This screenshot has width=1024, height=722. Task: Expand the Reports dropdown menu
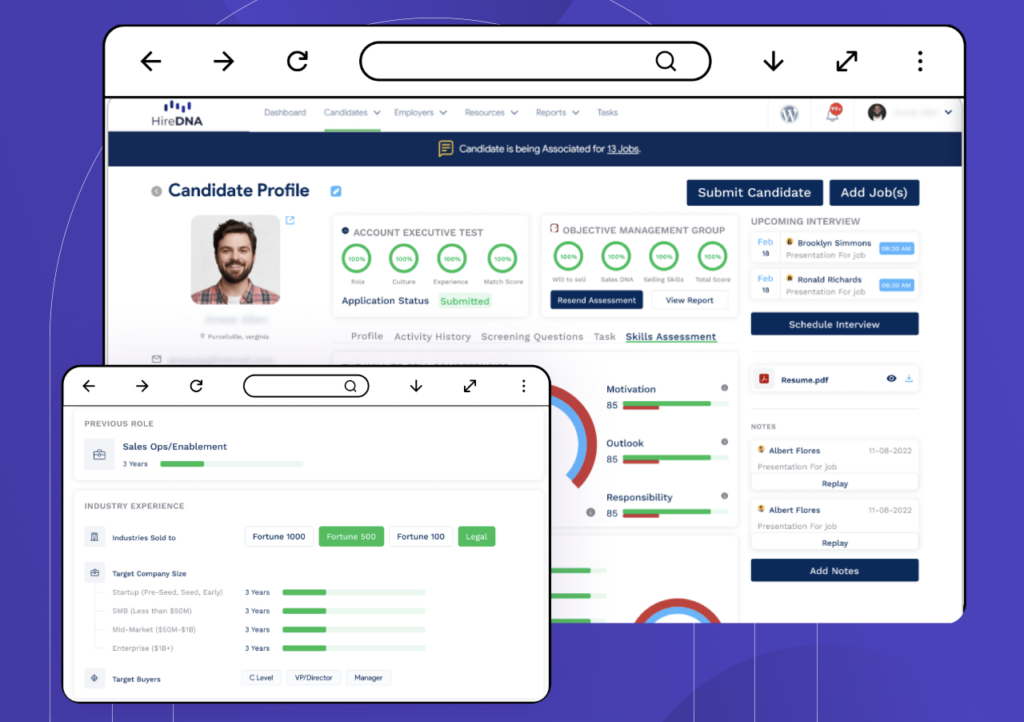557,112
